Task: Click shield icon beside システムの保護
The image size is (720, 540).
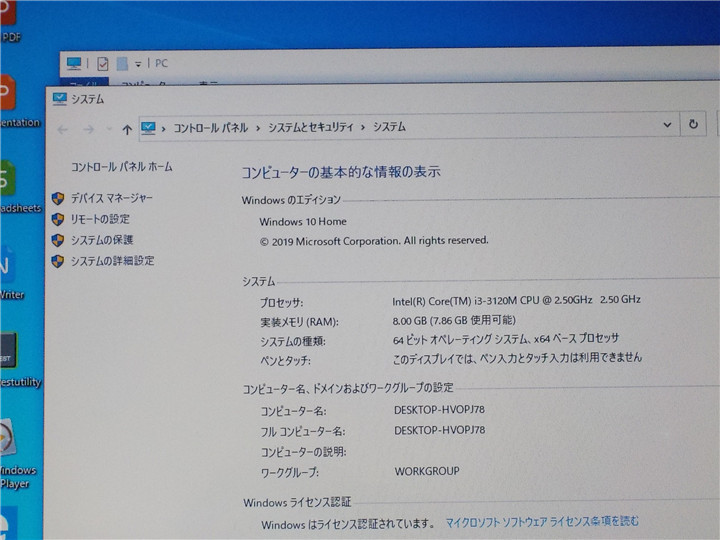Action: click(x=58, y=240)
